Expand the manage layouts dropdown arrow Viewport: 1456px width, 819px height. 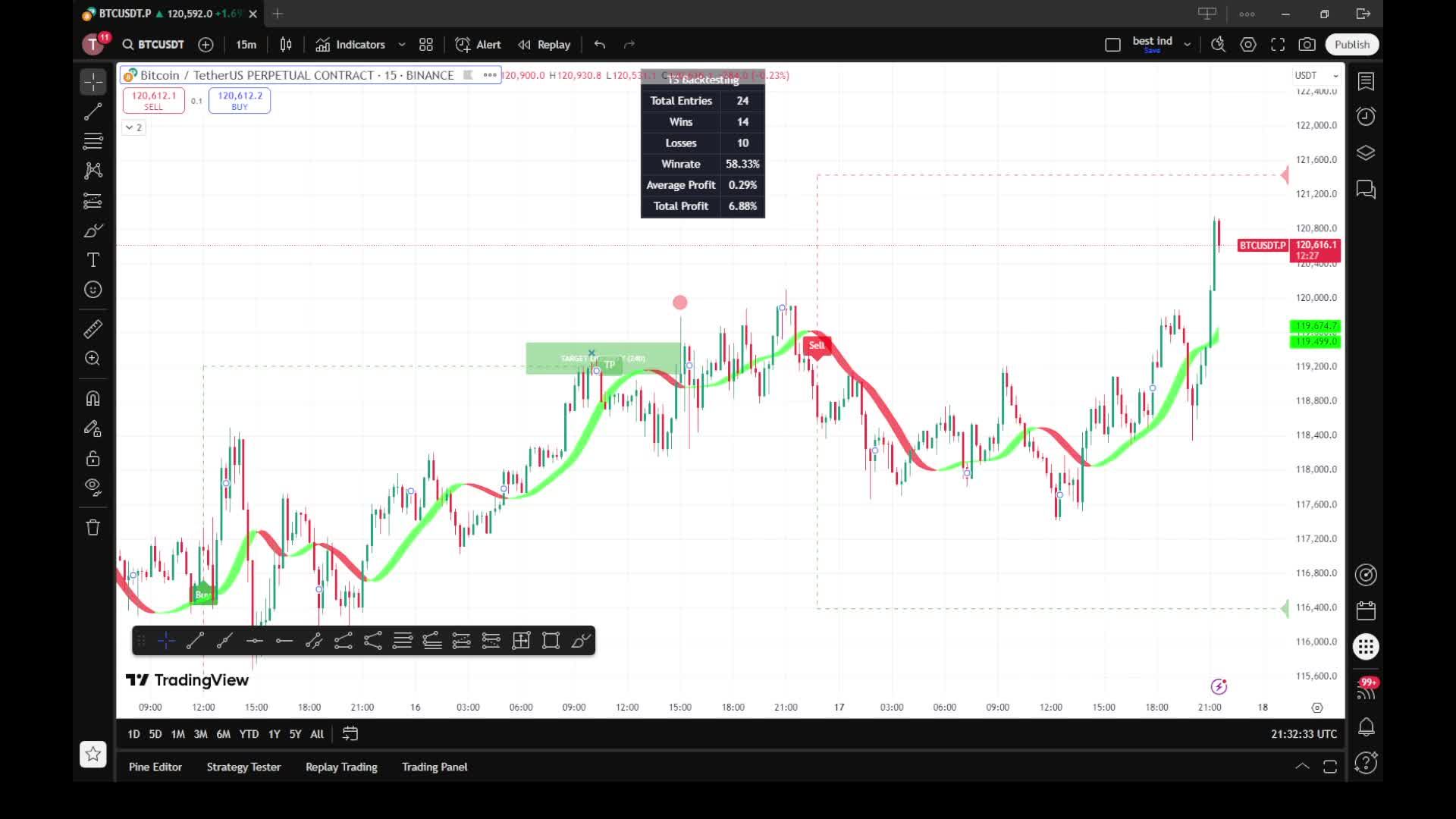tap(1187, 45)
